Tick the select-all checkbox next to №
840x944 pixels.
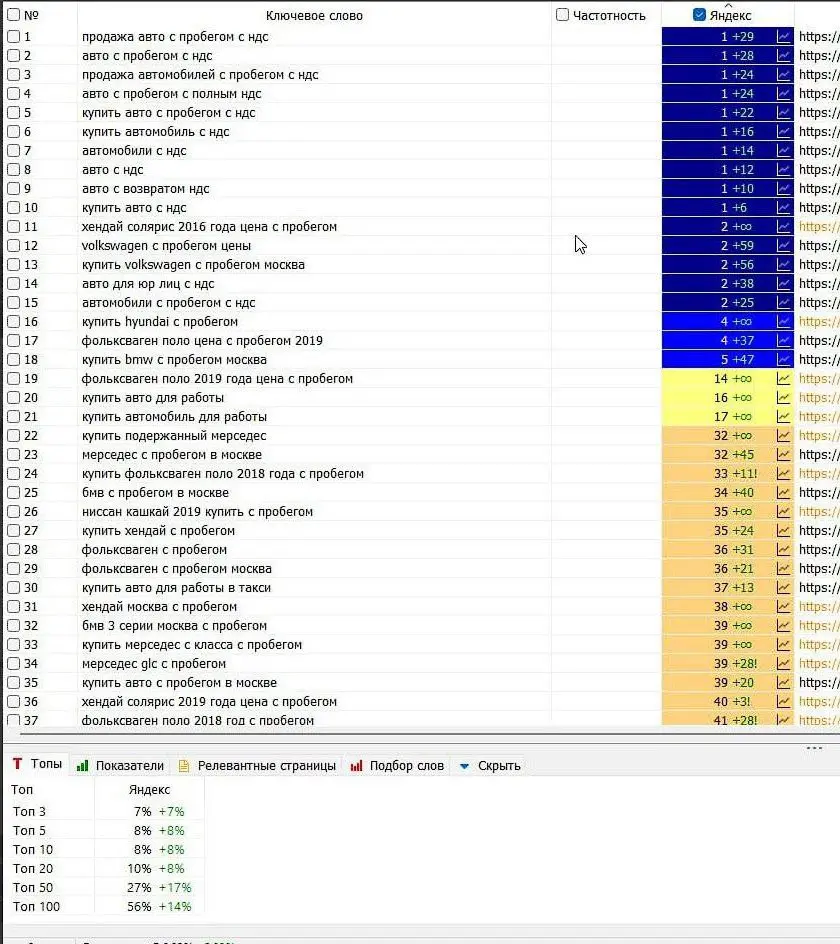14,15
